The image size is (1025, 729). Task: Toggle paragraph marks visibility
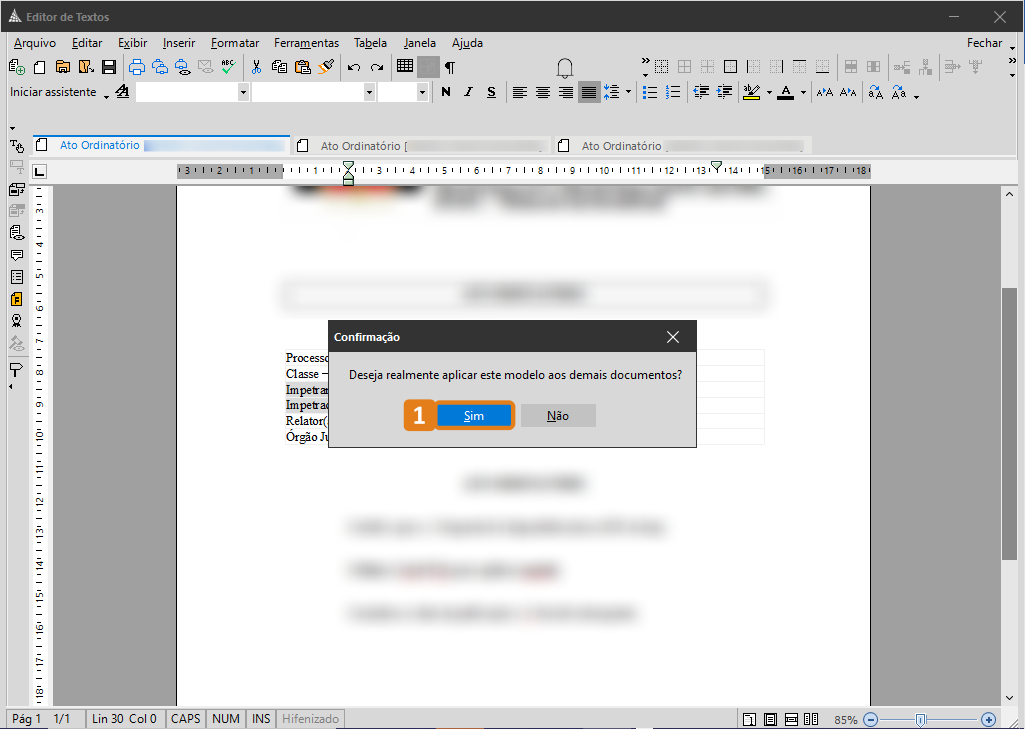[450, 67]
